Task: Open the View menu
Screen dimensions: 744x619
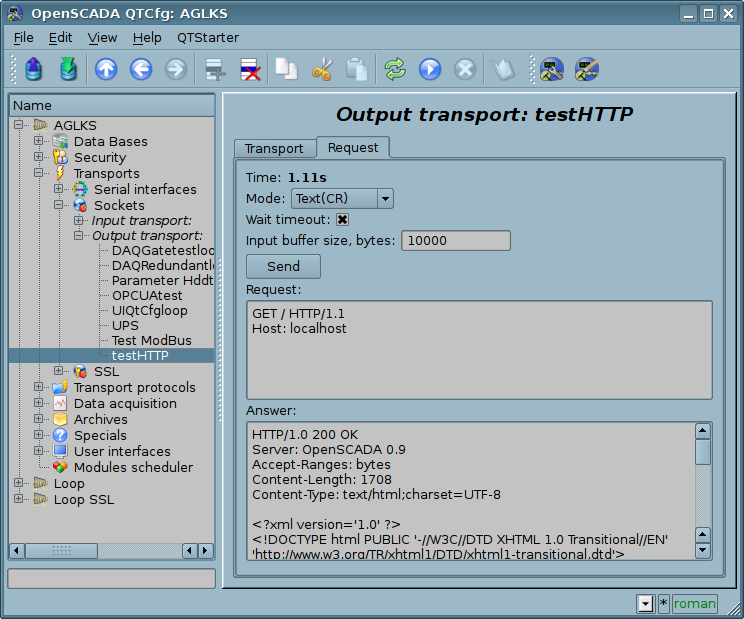Action: 102,37
